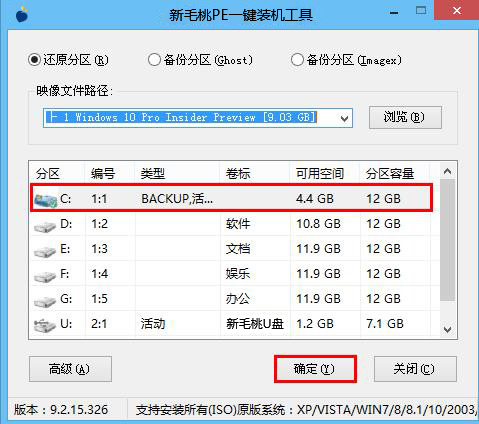The image size is (479, 424).
Task: Choose the 备份分区 (Imagex) radio button
Action: click(x=297, y=60)
